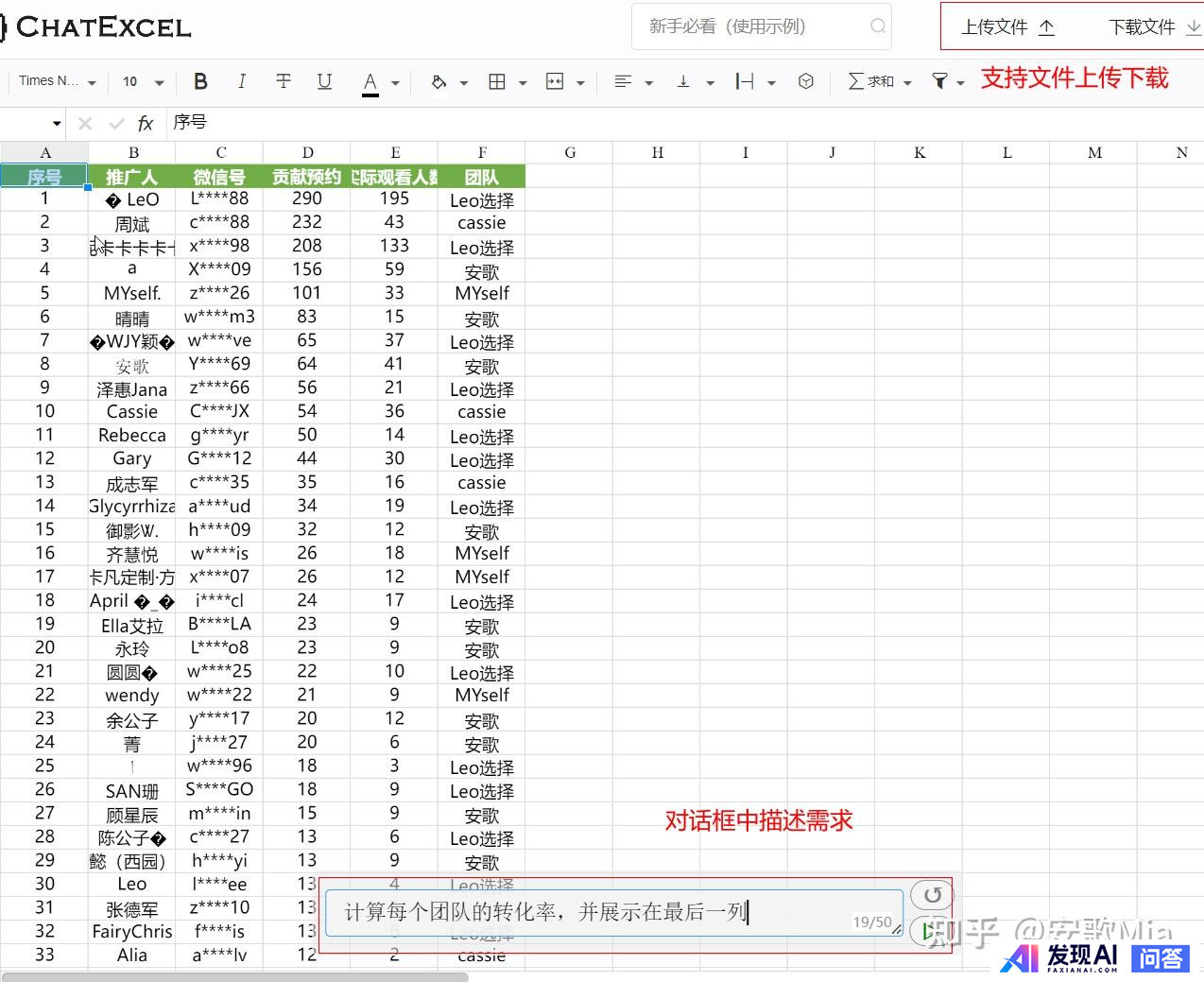Viewport: 1204px width, 982px height.
Task: Click the fx insert function icon
Action: (146, 123)
